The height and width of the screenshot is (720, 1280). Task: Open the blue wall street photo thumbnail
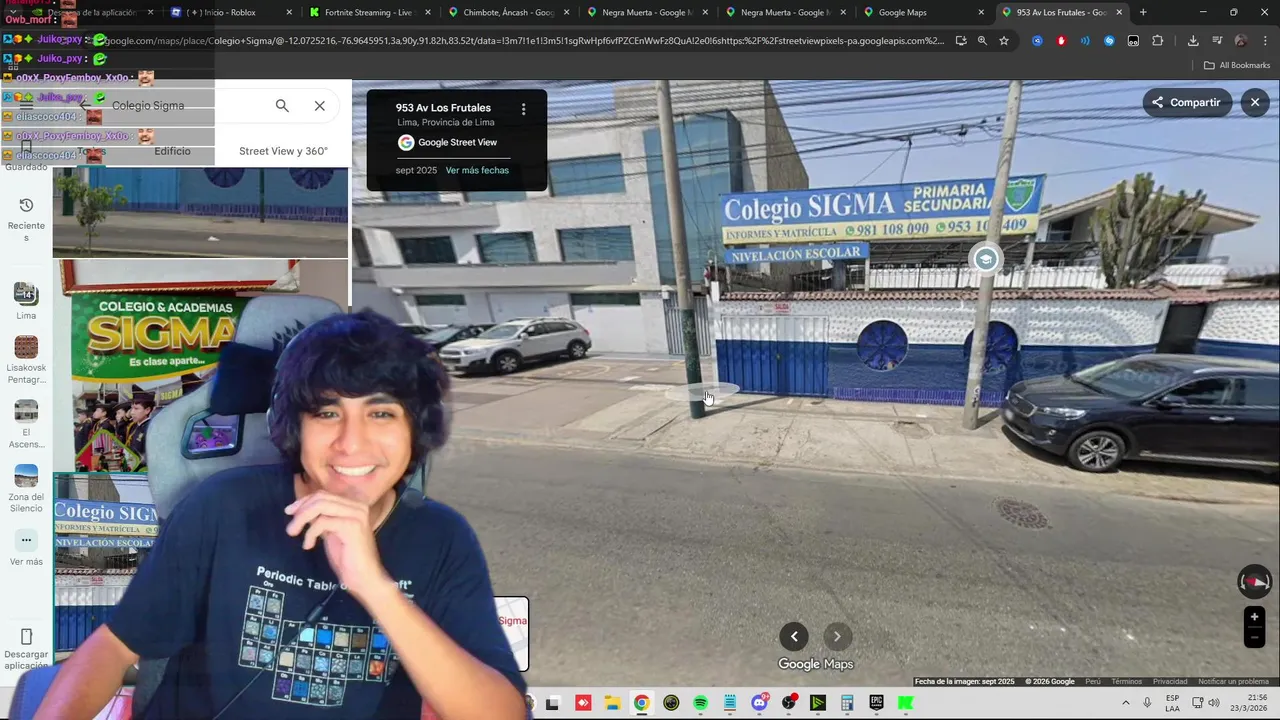pyautogui.click(x=200, y=212)
